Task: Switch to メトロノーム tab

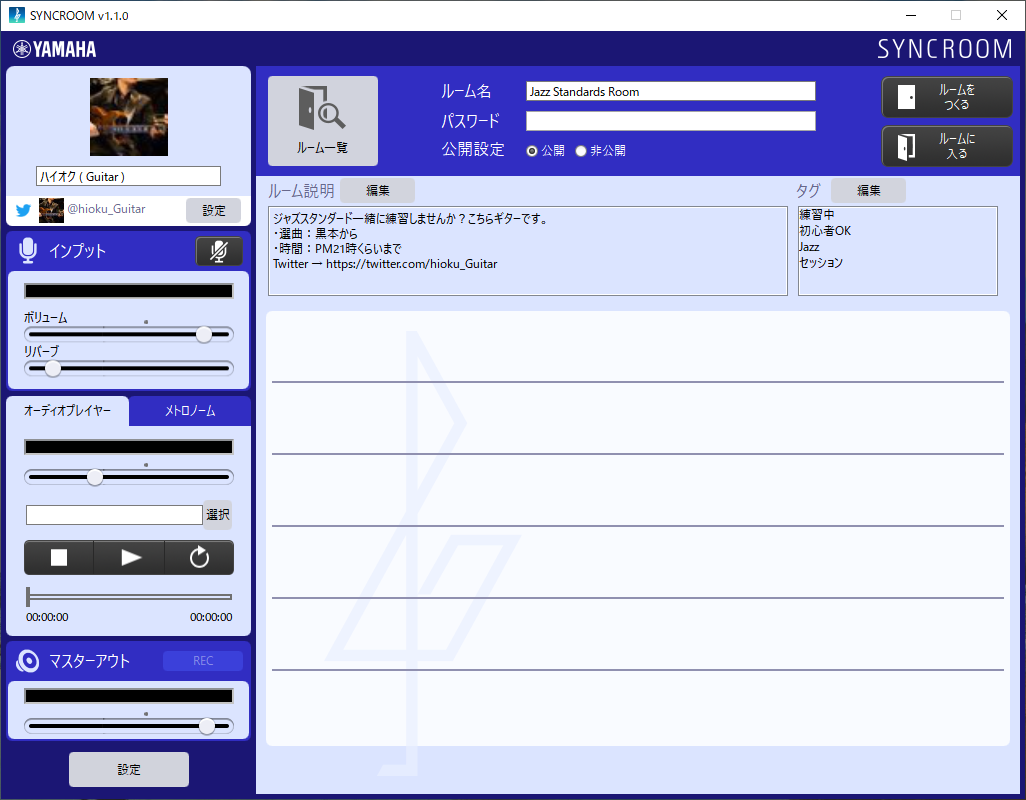Action: point(190,411)
